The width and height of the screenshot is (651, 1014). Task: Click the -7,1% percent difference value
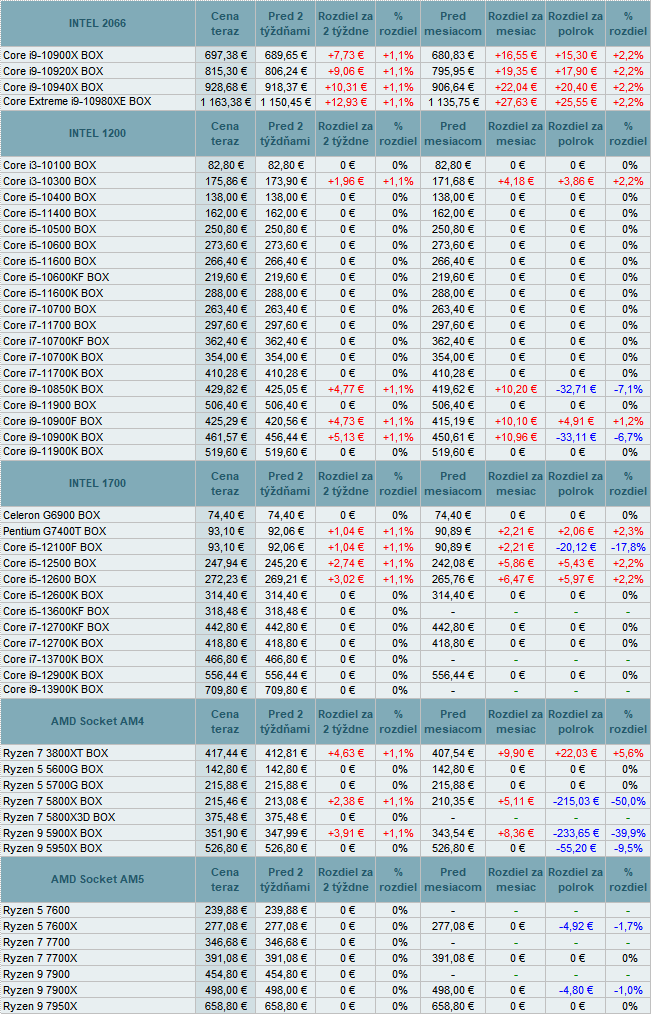point(628,389)
